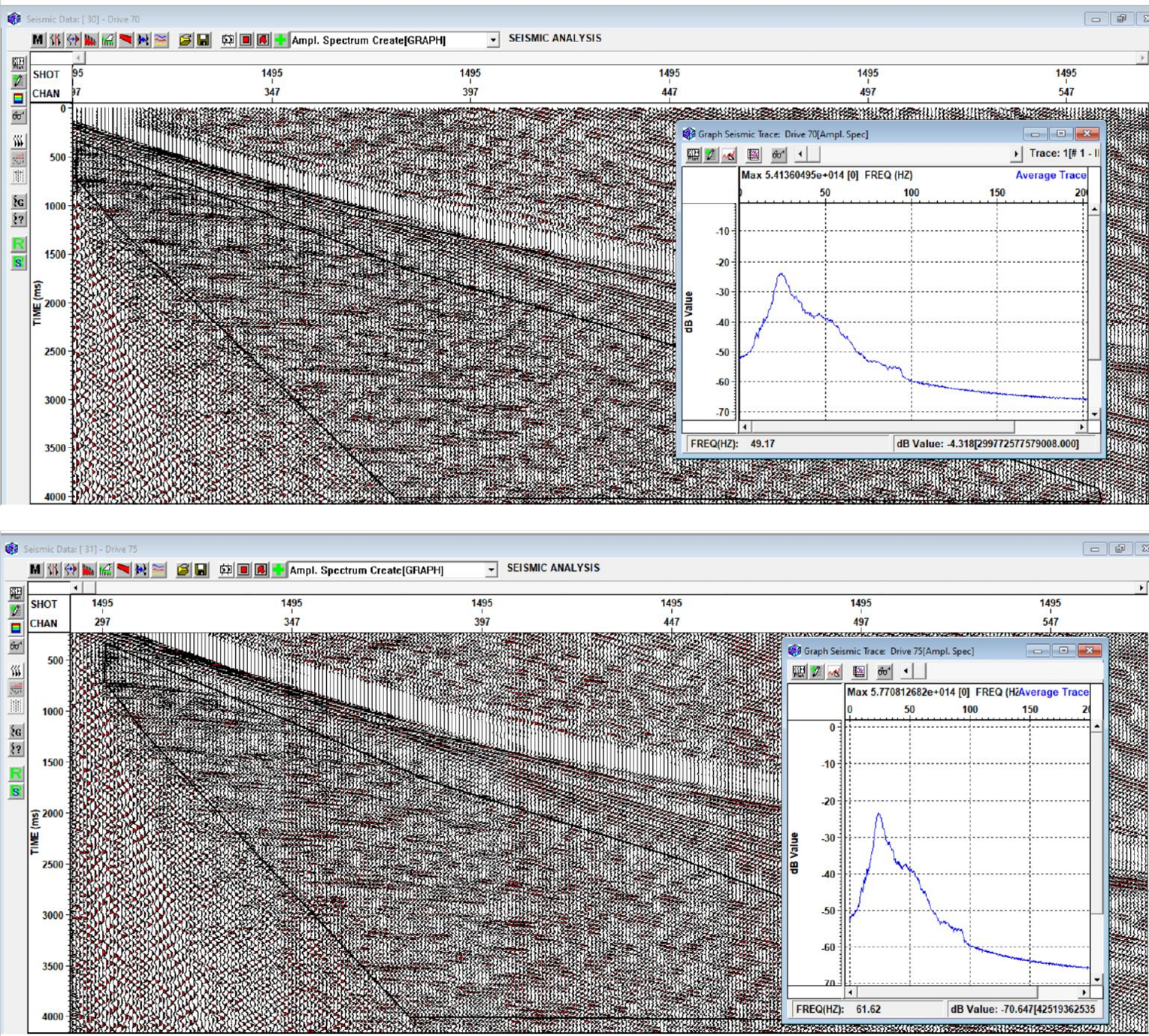Click red square icon in Drive 75 toolbar
Image resolution: width=1149 pixels, height=1036 pixels.
[x=243, y=569]
